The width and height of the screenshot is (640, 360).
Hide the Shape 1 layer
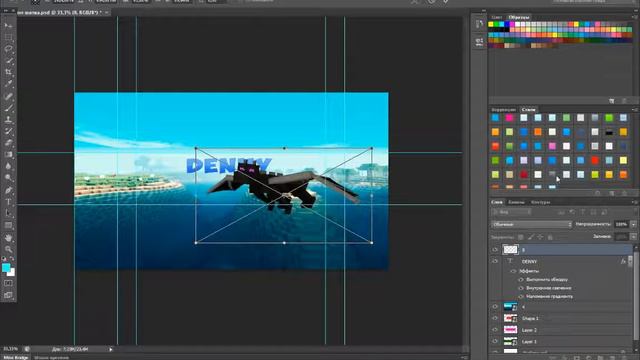[495, 318]
